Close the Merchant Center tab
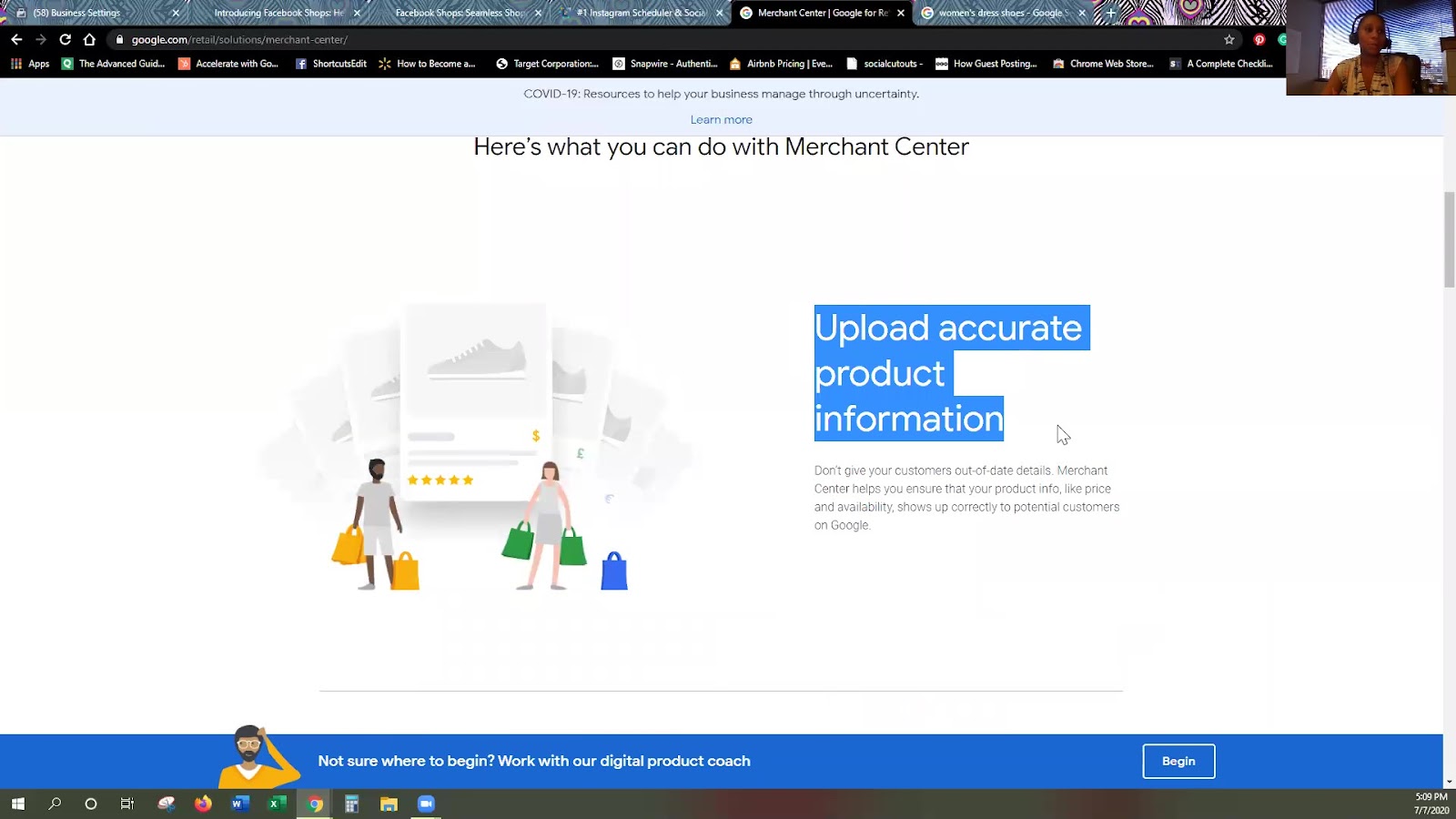 (x=901, y=13)
